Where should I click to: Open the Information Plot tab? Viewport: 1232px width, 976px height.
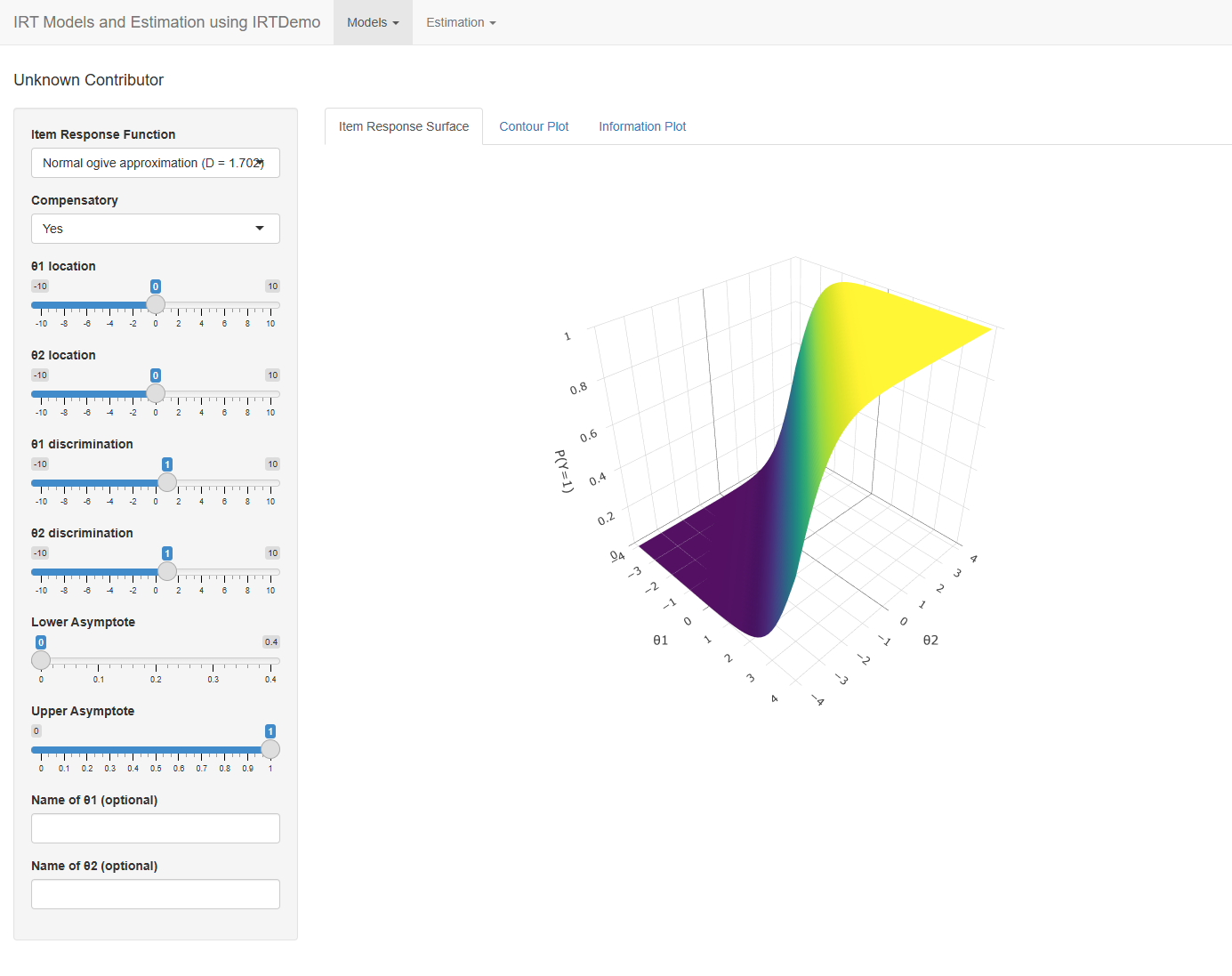(642, 126)
